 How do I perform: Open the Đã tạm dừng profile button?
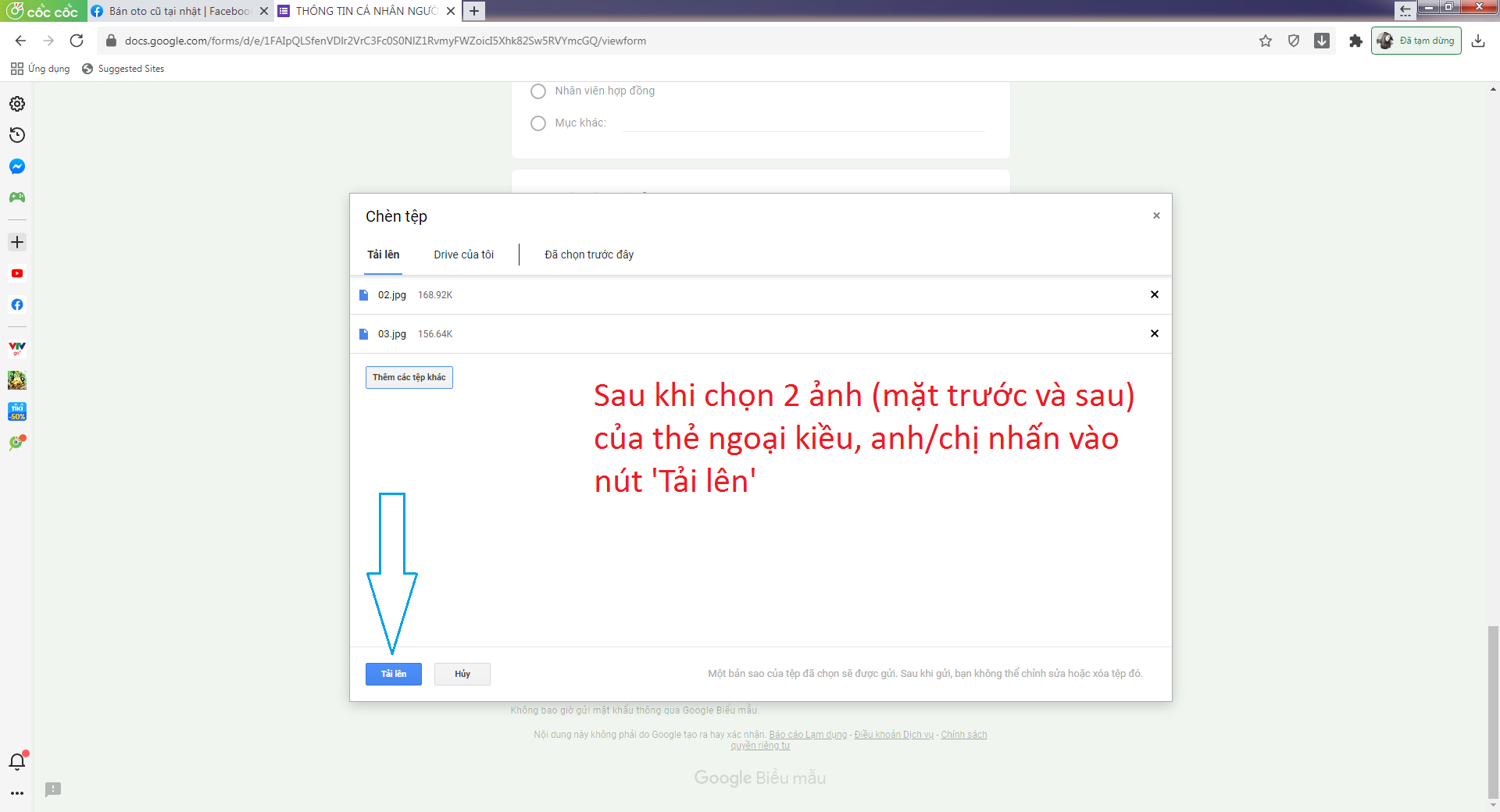point(1416,41)
